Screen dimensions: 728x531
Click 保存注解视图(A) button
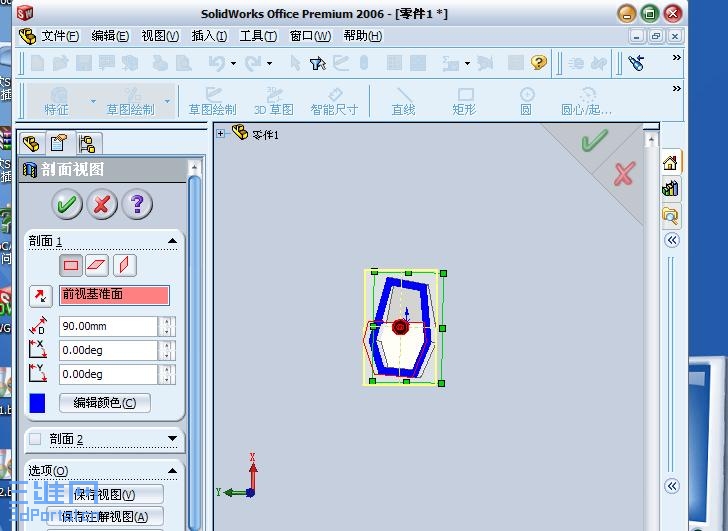click(x=105, y=516)
